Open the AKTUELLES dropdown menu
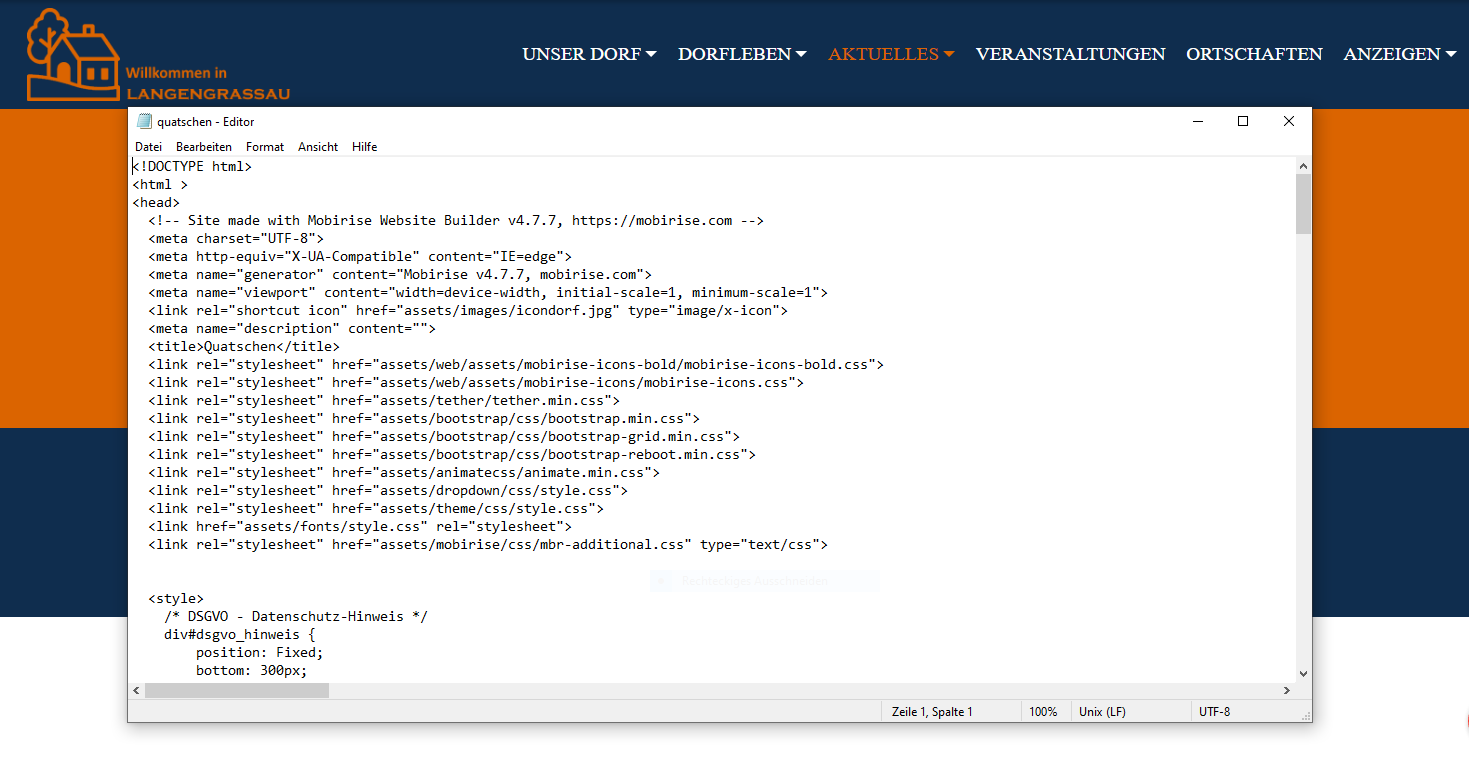Viewport: 1469px width, 757px height. point(891,54)
